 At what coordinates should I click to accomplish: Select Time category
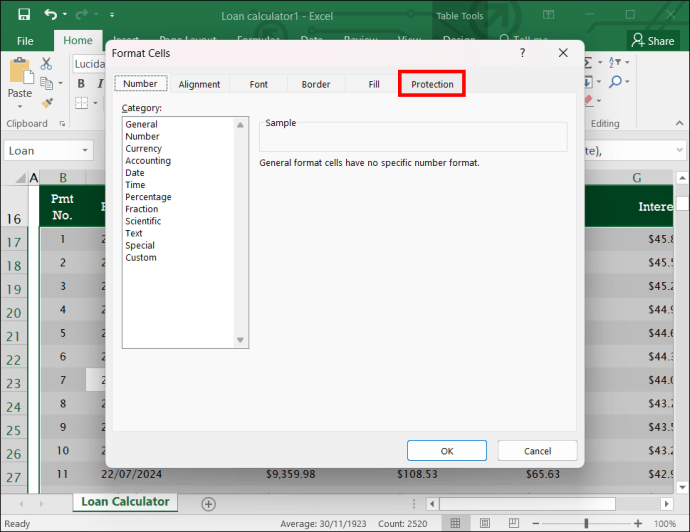point(135,185)
